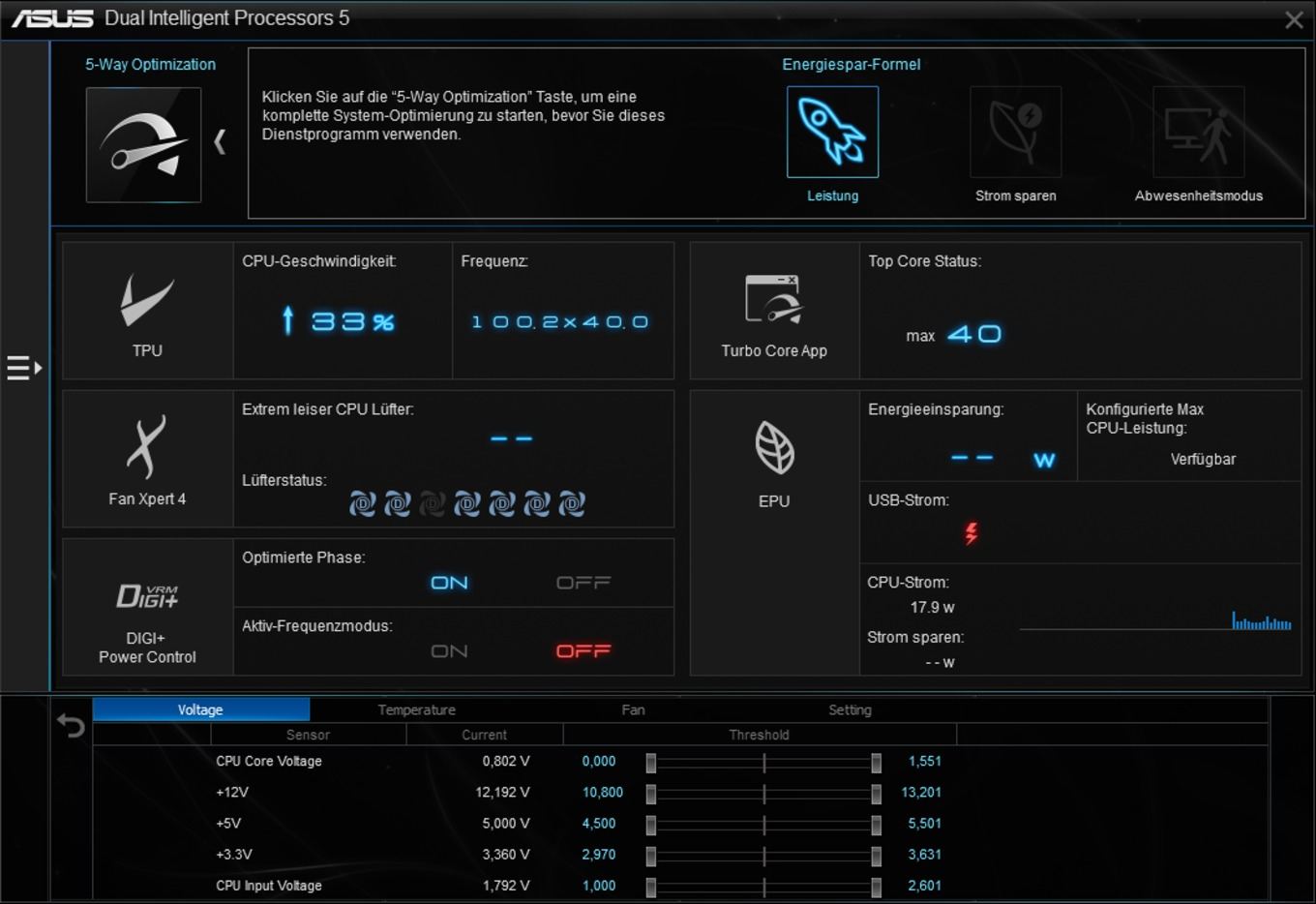The width and height of the screenshot is (1316, 904).
Task: Click the +3.3V upper threshold 3,631
Action: point(924,854)
